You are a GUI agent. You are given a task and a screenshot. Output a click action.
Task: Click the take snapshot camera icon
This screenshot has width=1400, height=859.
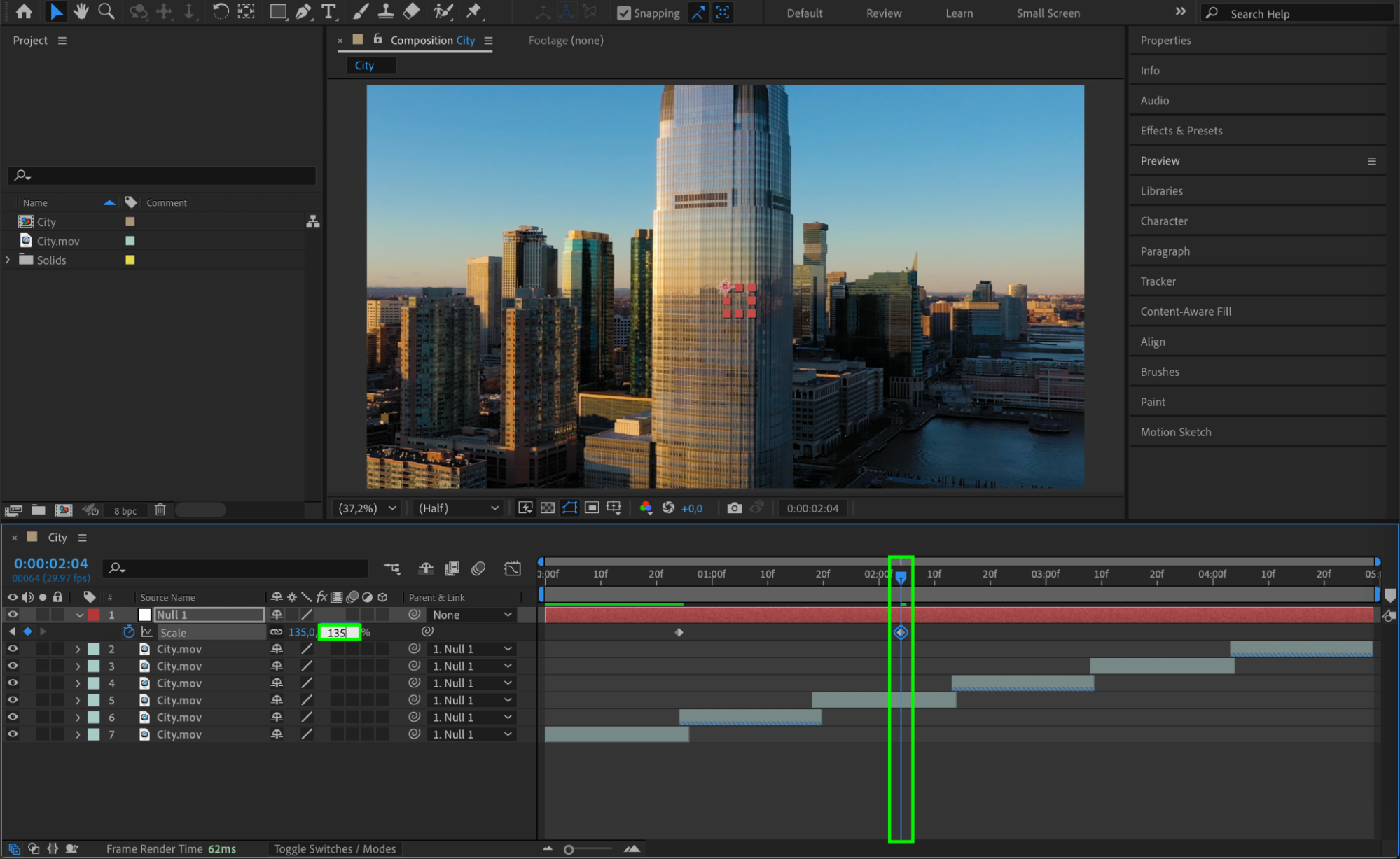tap(734, 508)
